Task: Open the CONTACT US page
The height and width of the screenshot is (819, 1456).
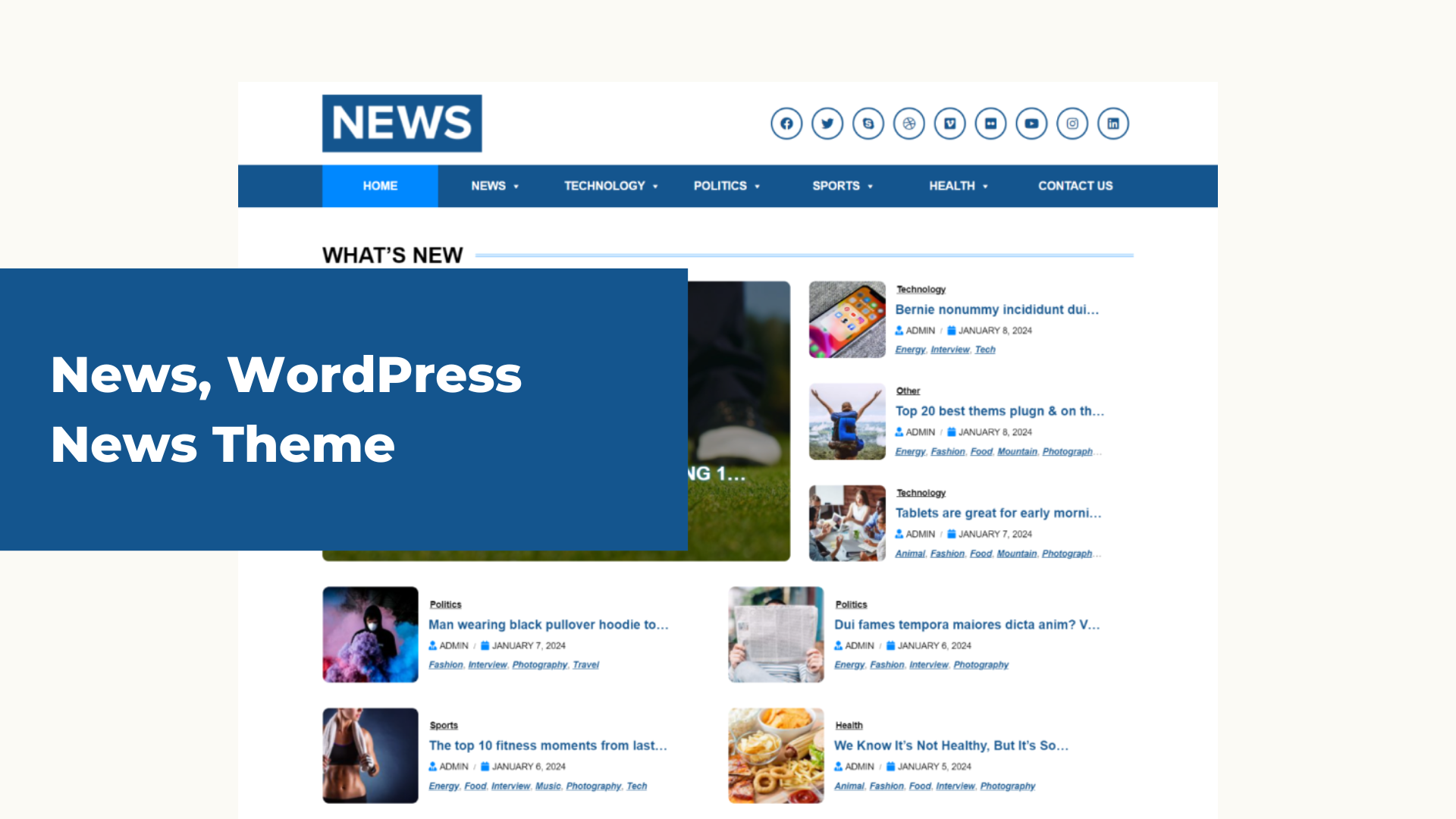Action: (1075, 186)
